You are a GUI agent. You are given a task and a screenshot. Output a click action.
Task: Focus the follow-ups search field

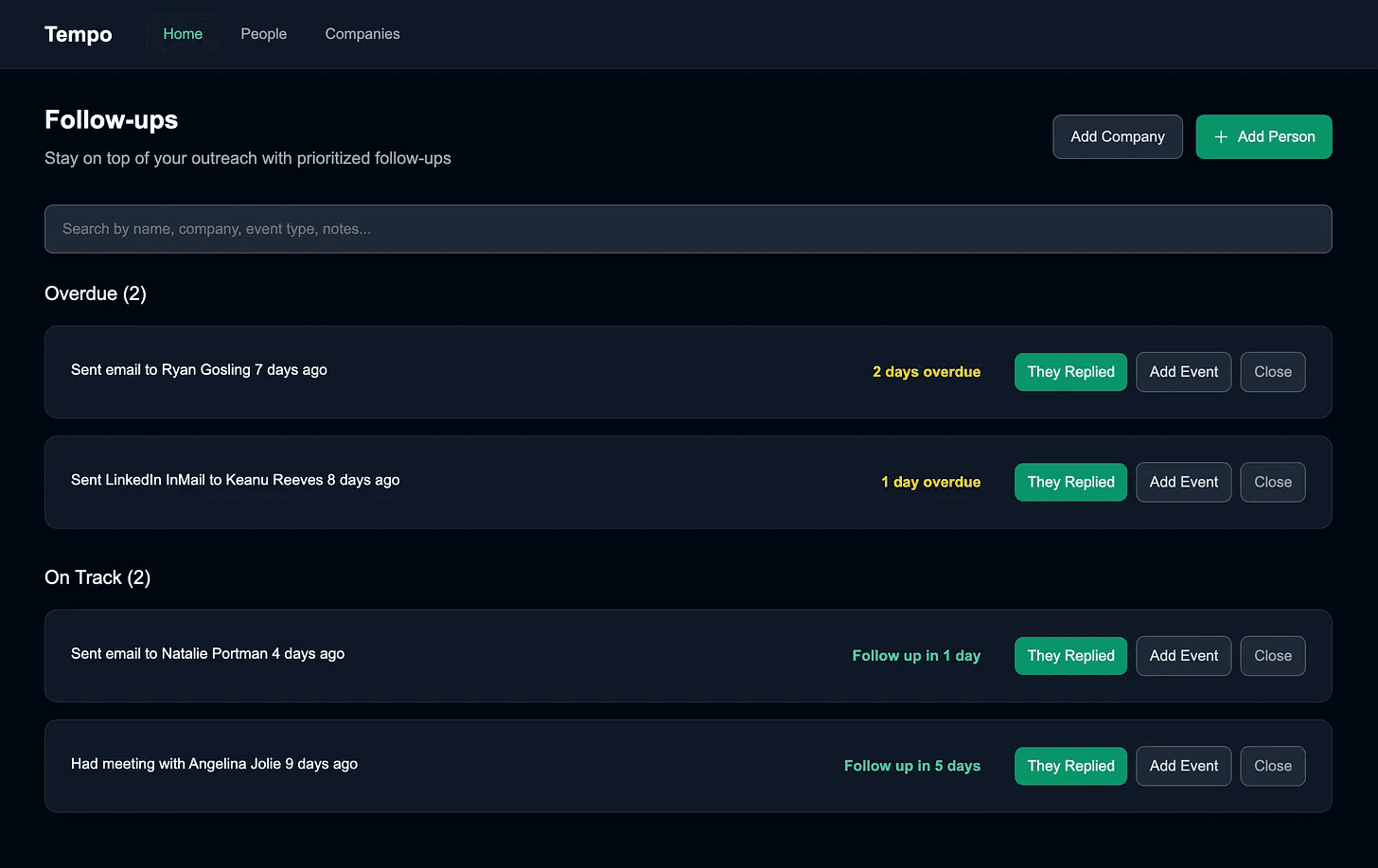click(688, 229)
